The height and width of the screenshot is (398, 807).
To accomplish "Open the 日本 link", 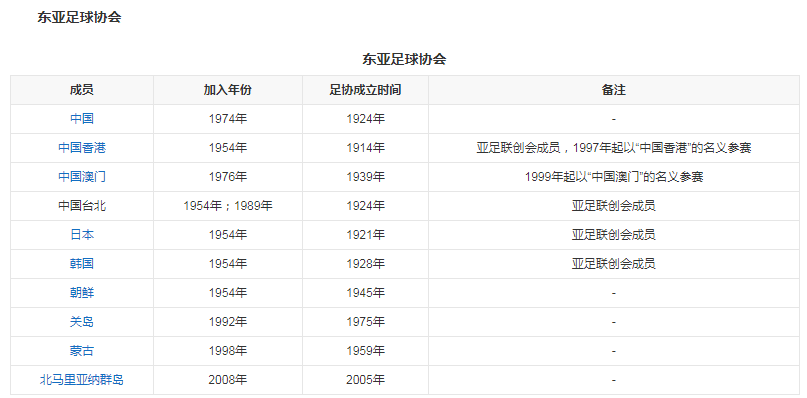I will click(82, 235).
